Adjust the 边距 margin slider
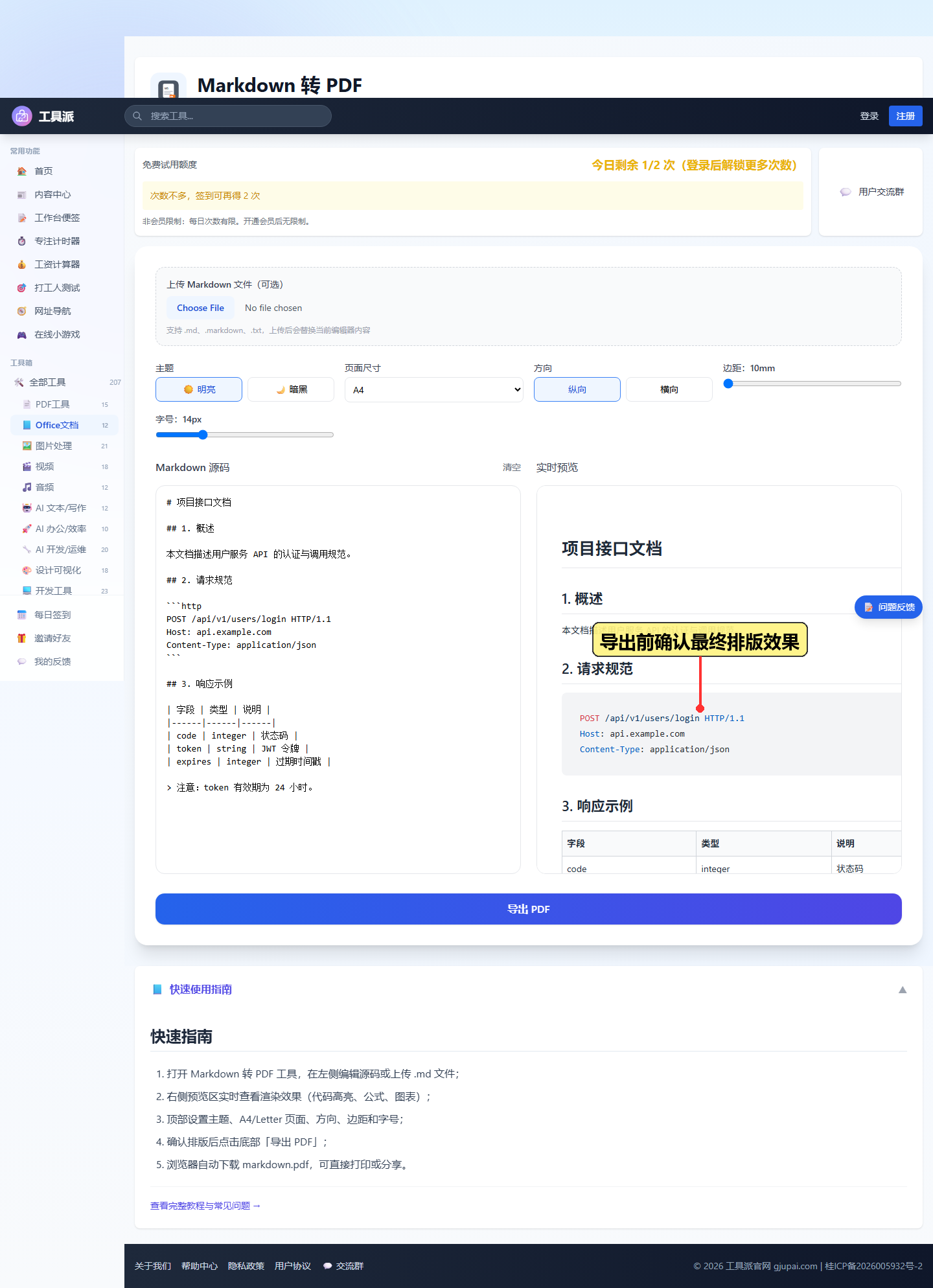Screen dimensions: 933x1288 click(x=812, y=384)
